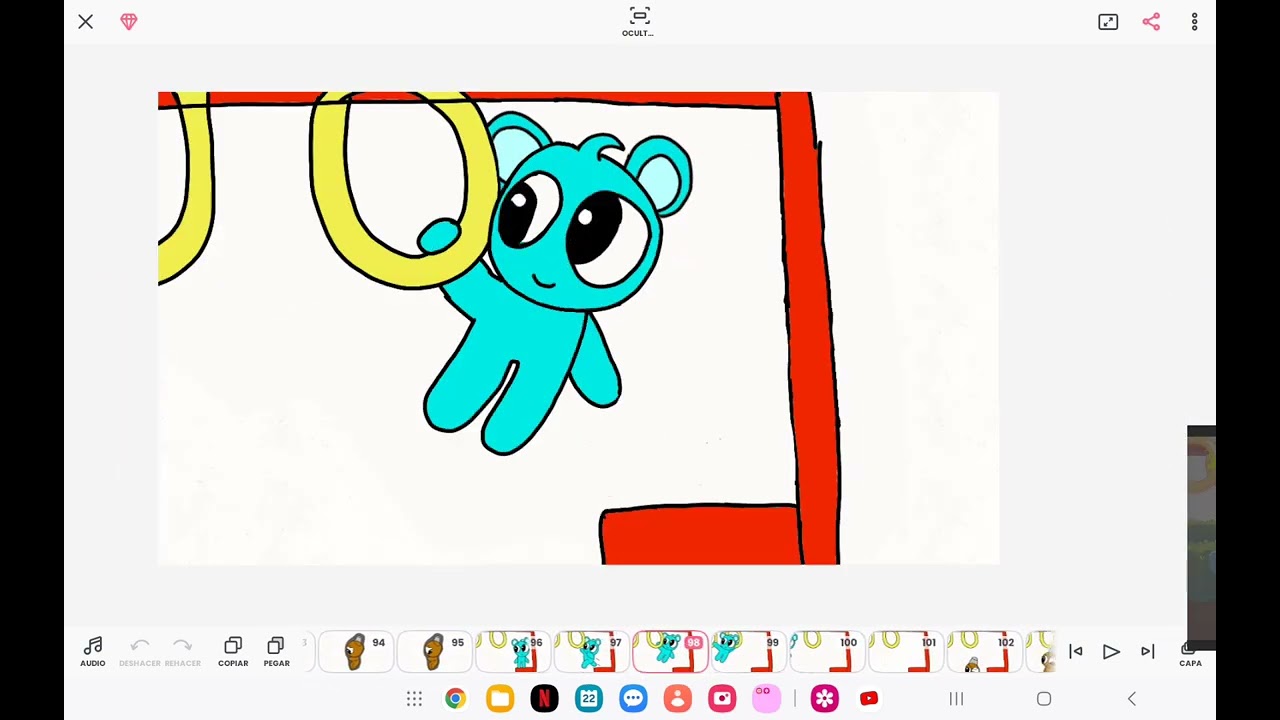Image resolution: width=1280 pixels, height=720 pixels.
Task: Open the Calendar app showing 22
Action: click(589, 699)
